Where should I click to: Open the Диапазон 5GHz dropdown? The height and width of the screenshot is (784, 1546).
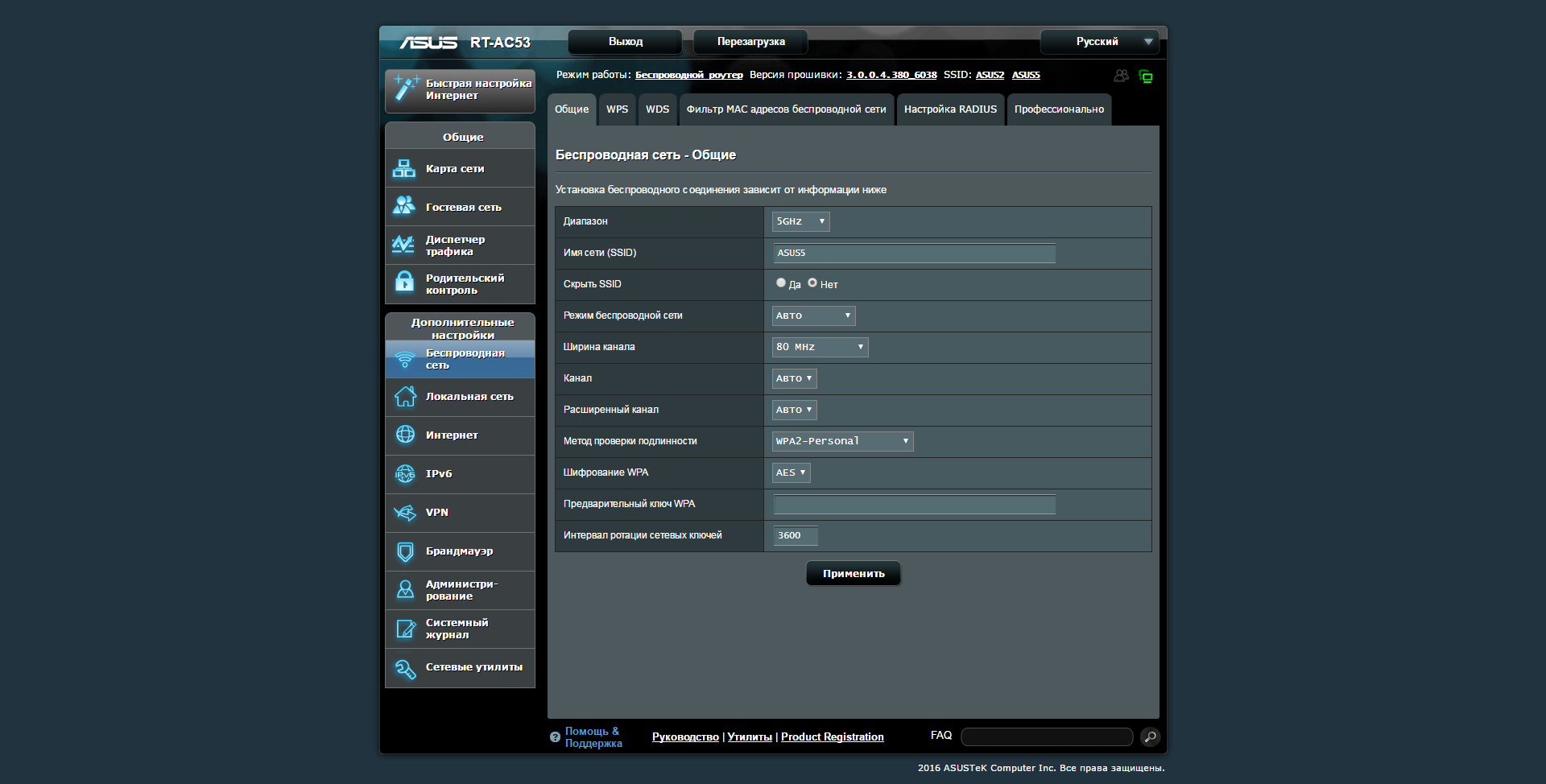click(x=800, y=221)
